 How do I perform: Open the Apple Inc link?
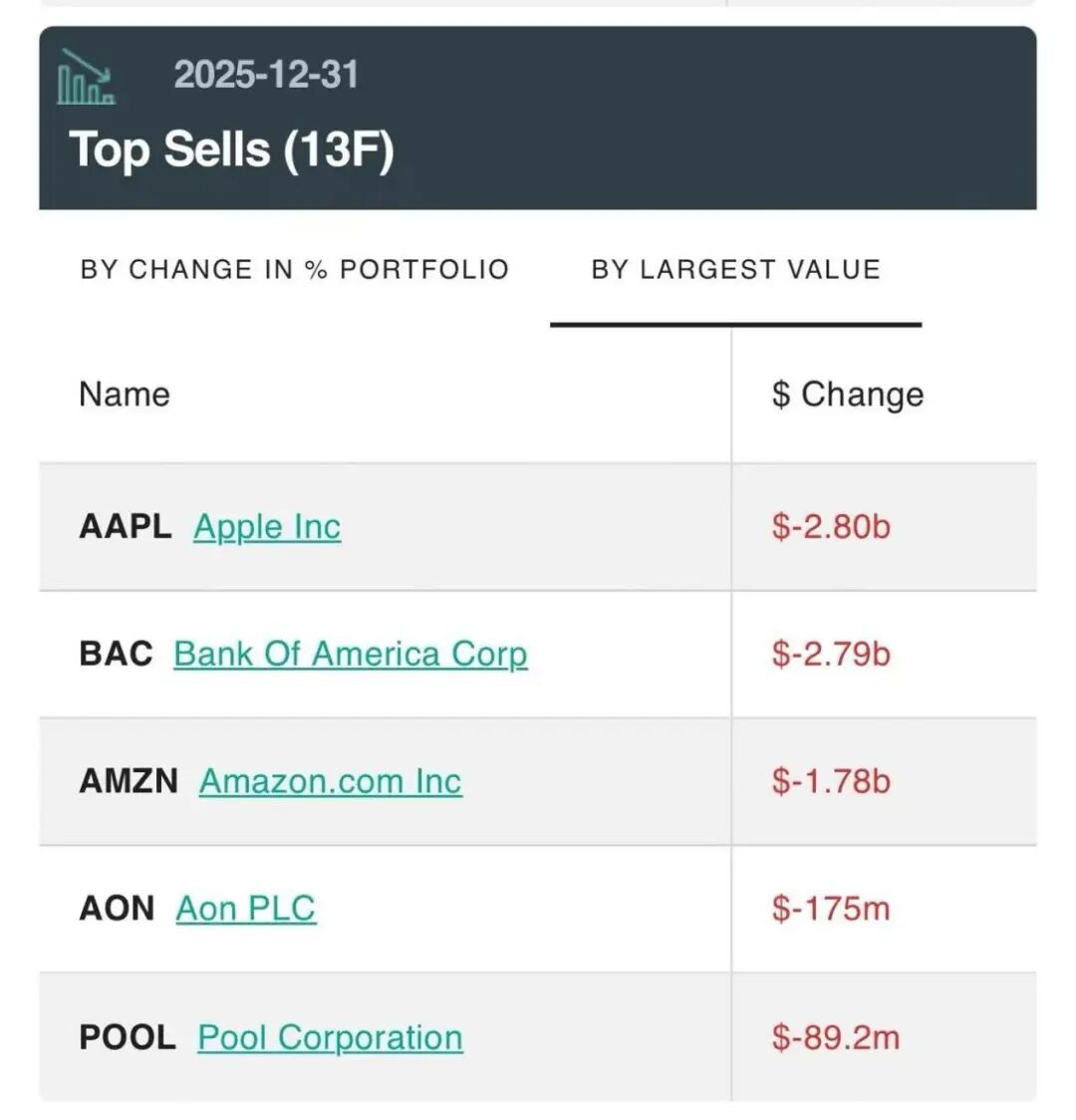[267, 526]
